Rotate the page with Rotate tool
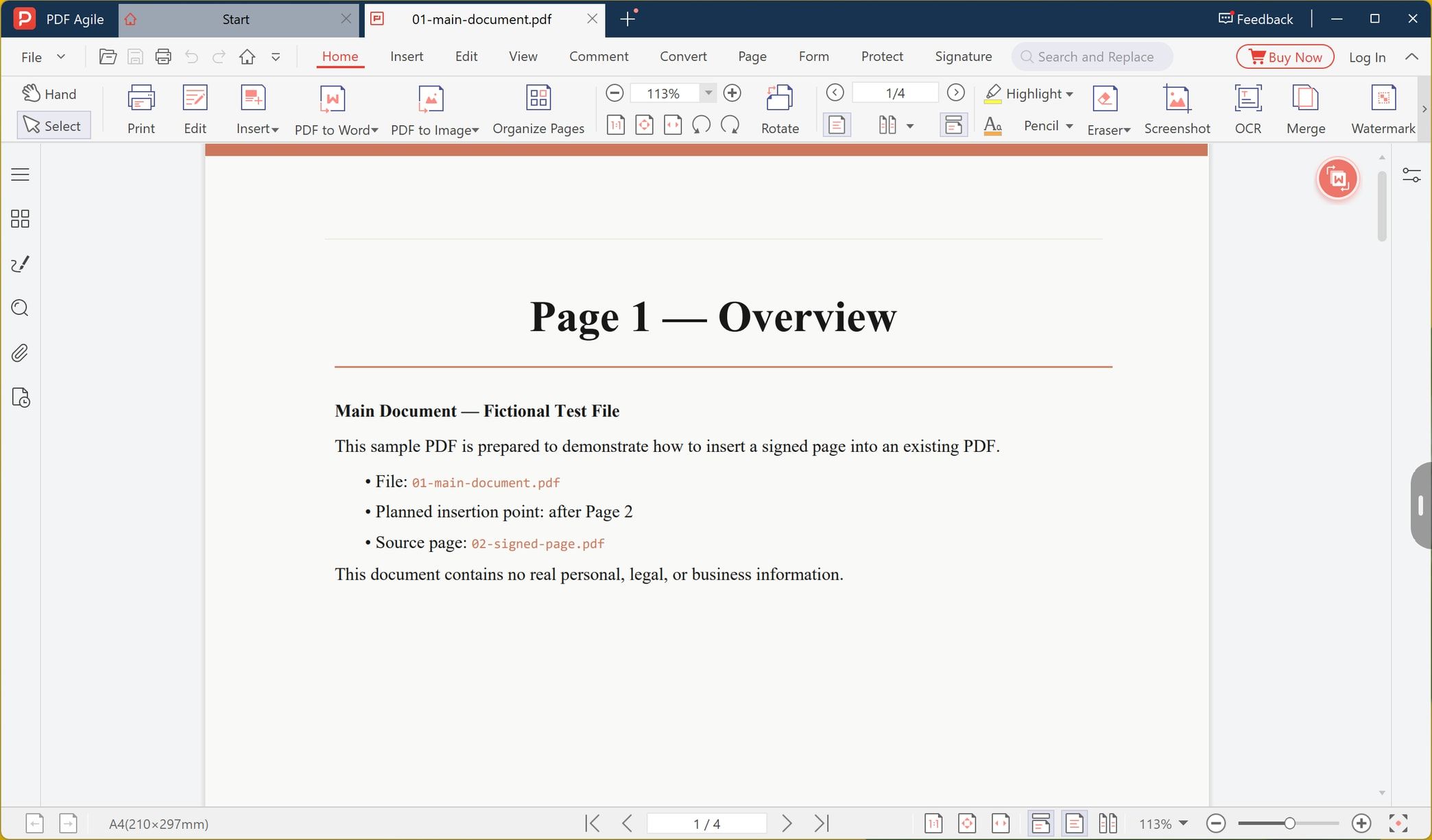 780,109
